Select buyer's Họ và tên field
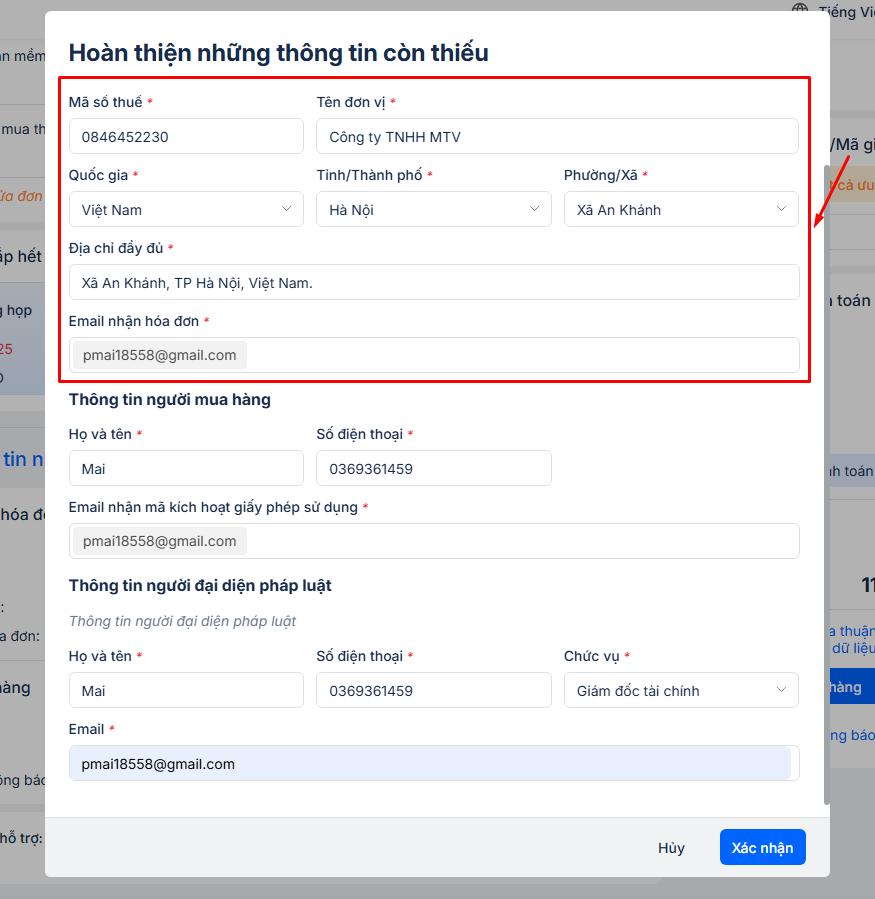The image size is (875, 899). tap(186, 469)
